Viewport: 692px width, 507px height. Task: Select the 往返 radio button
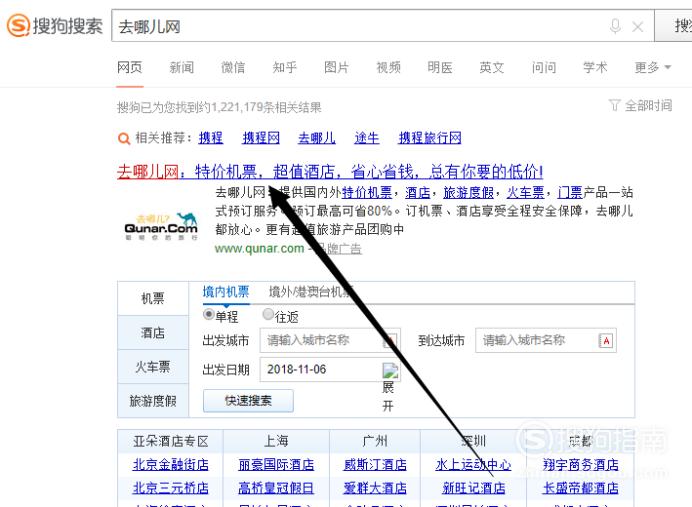coord(268,315)
